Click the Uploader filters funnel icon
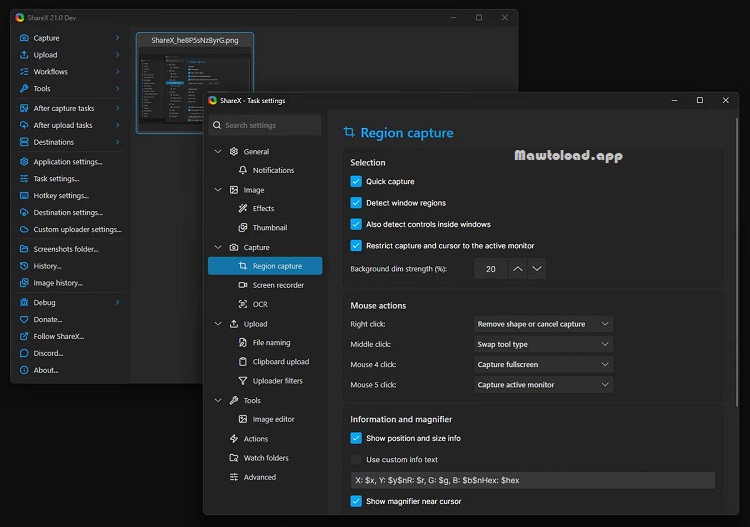The width and height of the screenshot is (750, 527). (x=243, y=381)
